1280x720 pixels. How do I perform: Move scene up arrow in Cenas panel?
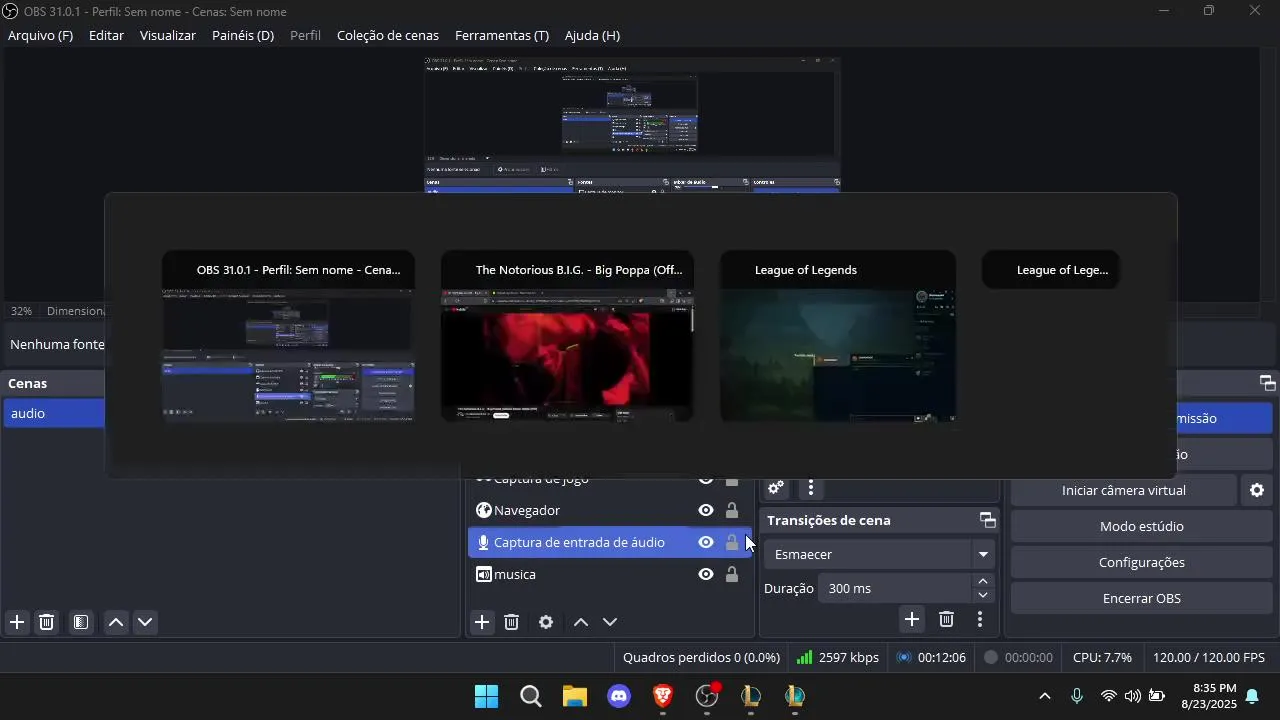coord(116,622)
